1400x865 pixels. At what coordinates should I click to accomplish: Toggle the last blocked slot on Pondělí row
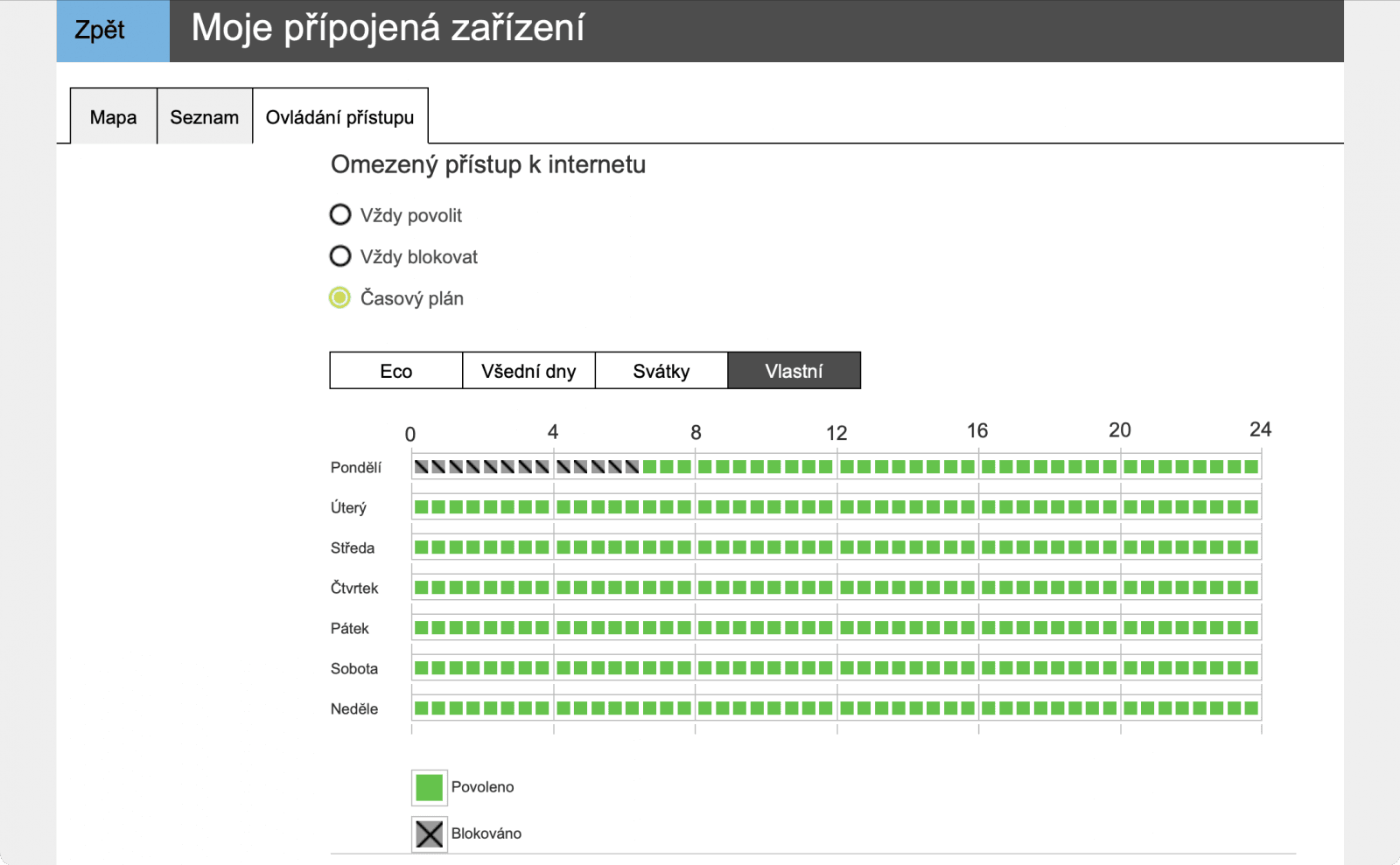pyautogui.click(x=633, y=466)
